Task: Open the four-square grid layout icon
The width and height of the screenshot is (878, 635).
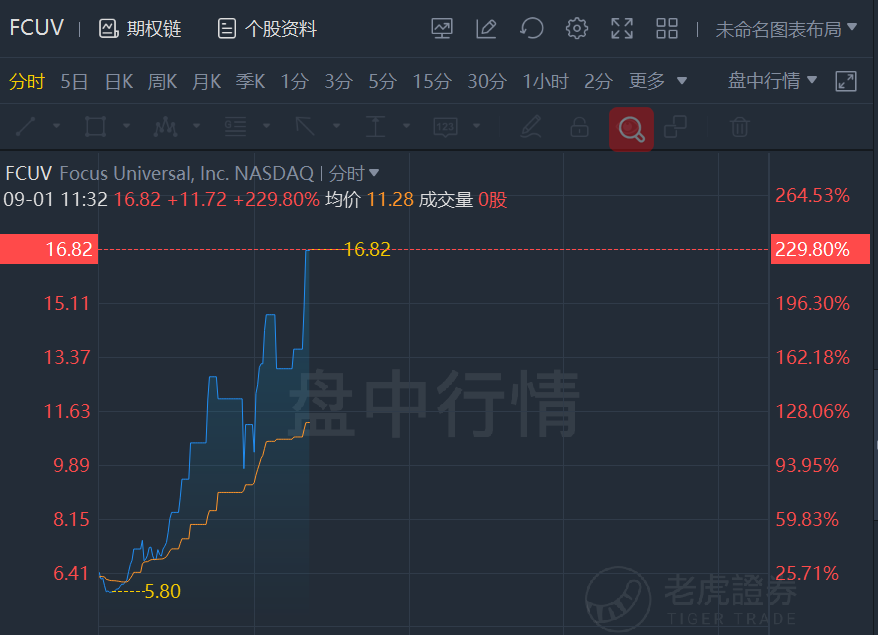Action: tap(667, 29)
